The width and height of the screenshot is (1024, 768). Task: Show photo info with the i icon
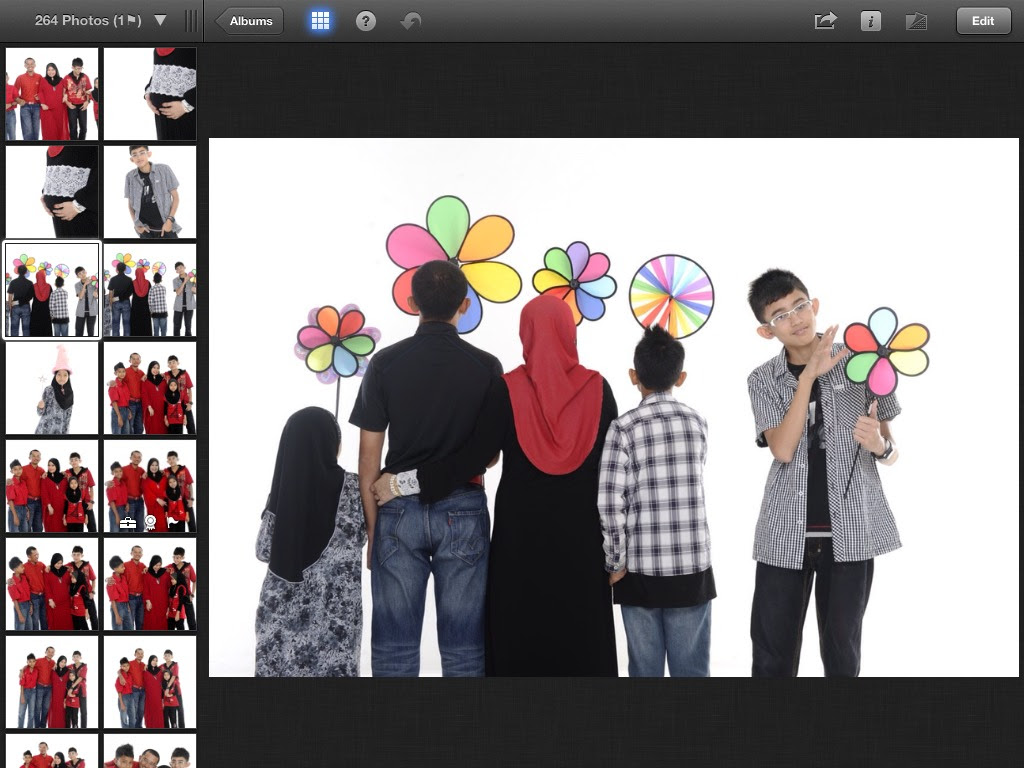pos(871,21)
